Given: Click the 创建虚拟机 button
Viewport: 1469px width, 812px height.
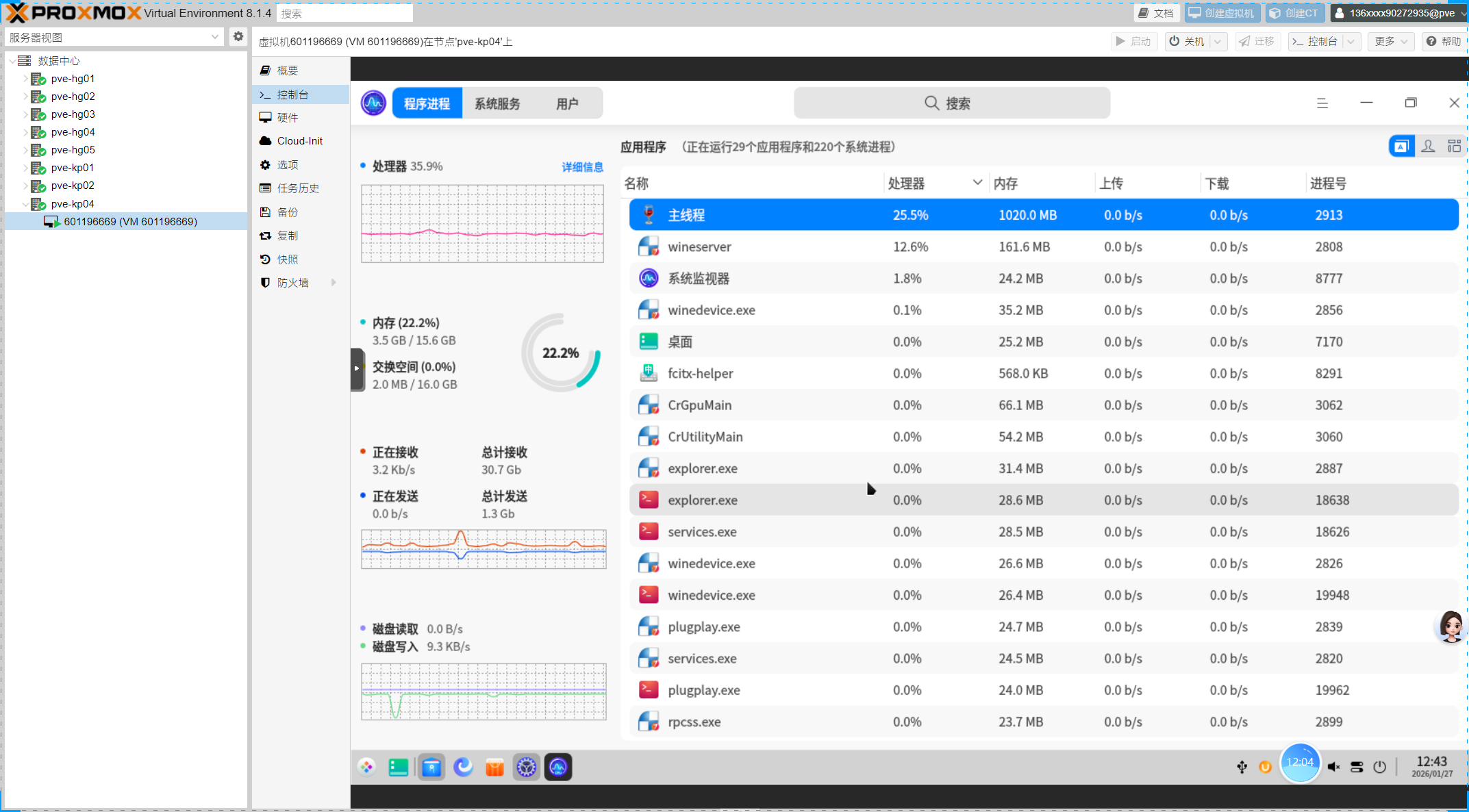Looking at the screenshot, I should coord(1222,13).
